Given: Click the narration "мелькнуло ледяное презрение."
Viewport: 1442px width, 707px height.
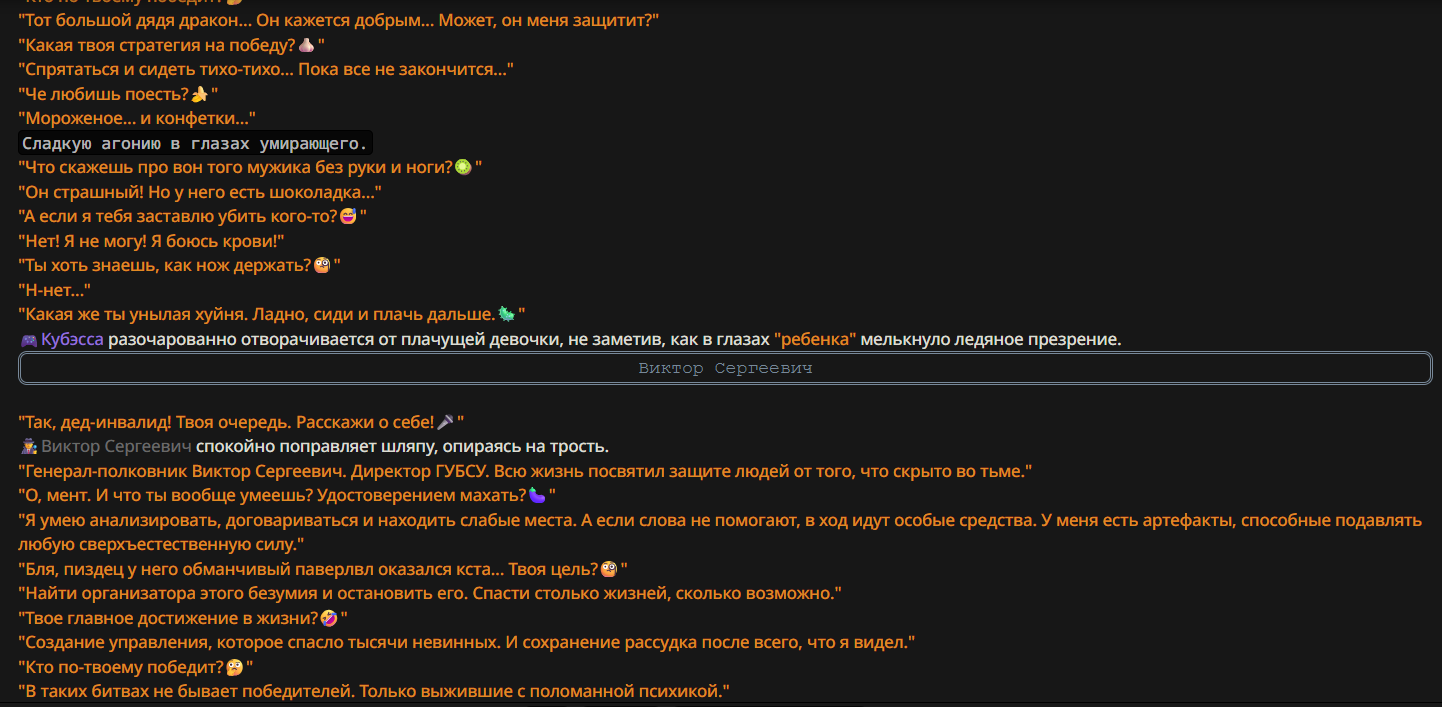Looking at the screenshot, I should [991, 339].
